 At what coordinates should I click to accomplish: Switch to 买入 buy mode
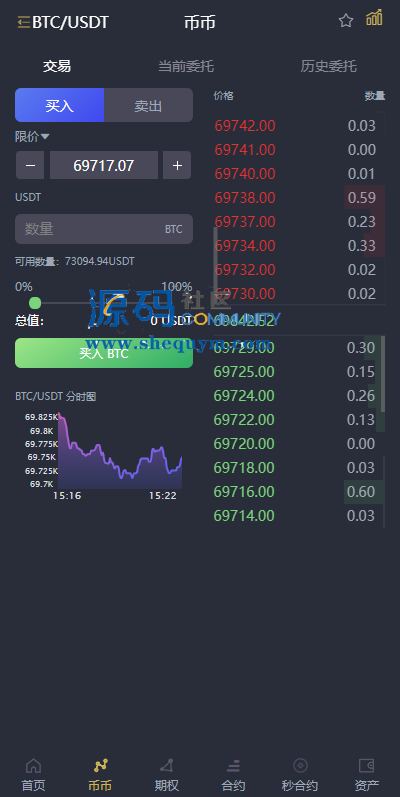(x=59, y=105)
